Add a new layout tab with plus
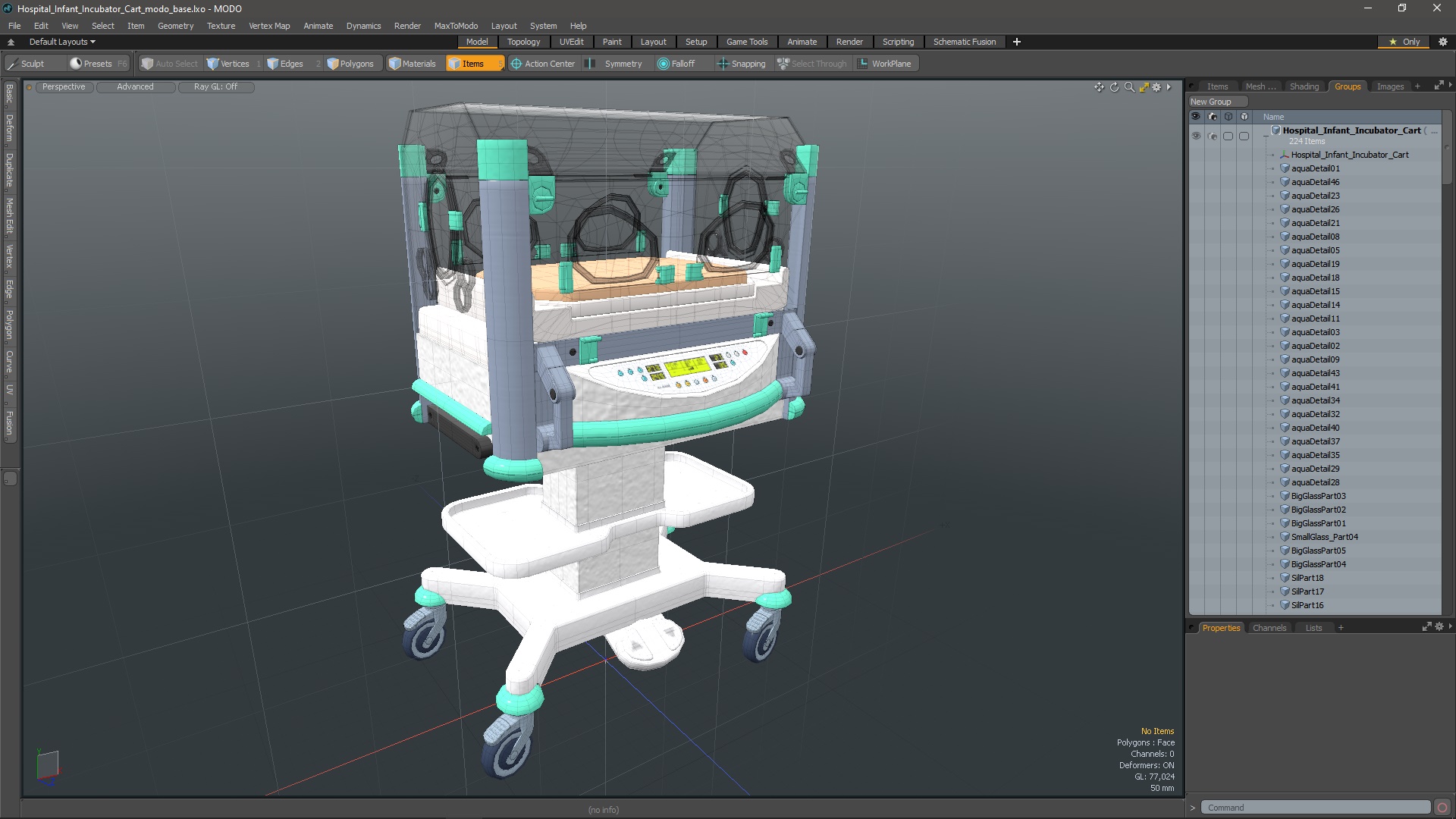 tap(1017, 42)
